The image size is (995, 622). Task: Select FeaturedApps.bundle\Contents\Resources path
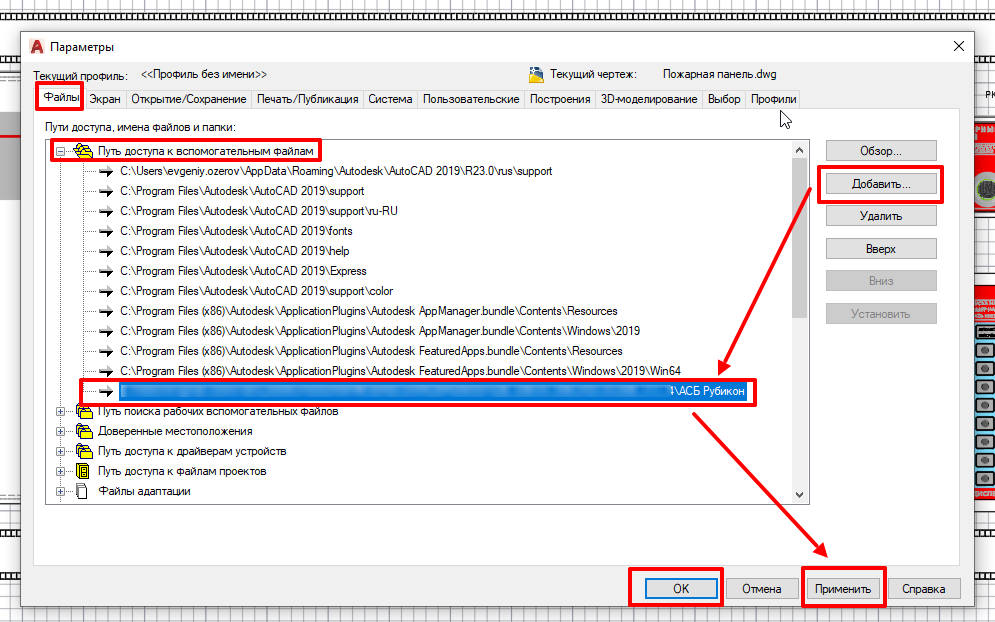(x=371, y=351)
